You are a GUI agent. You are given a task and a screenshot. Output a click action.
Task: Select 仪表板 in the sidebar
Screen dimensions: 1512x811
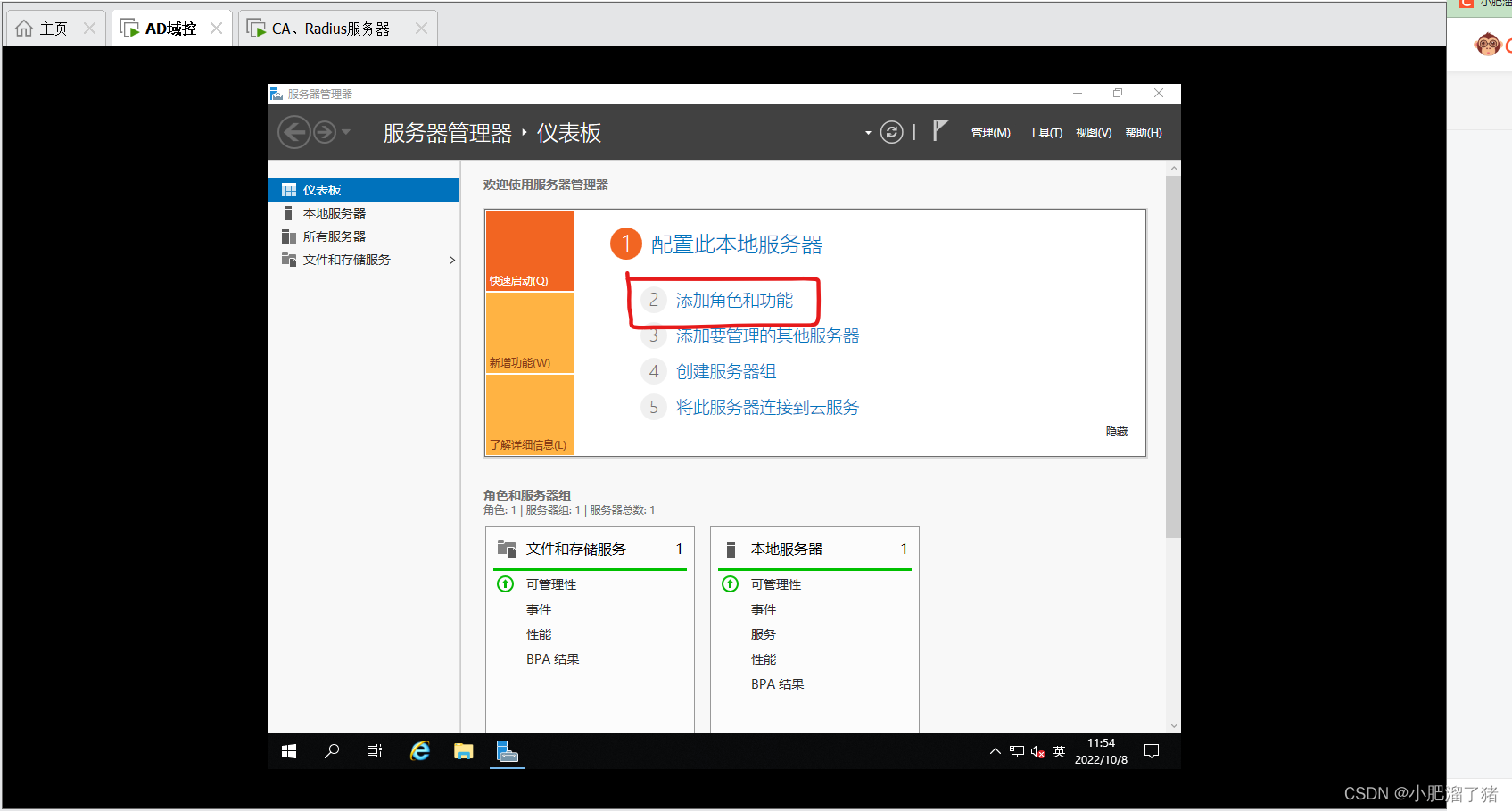tap(364, 190)
